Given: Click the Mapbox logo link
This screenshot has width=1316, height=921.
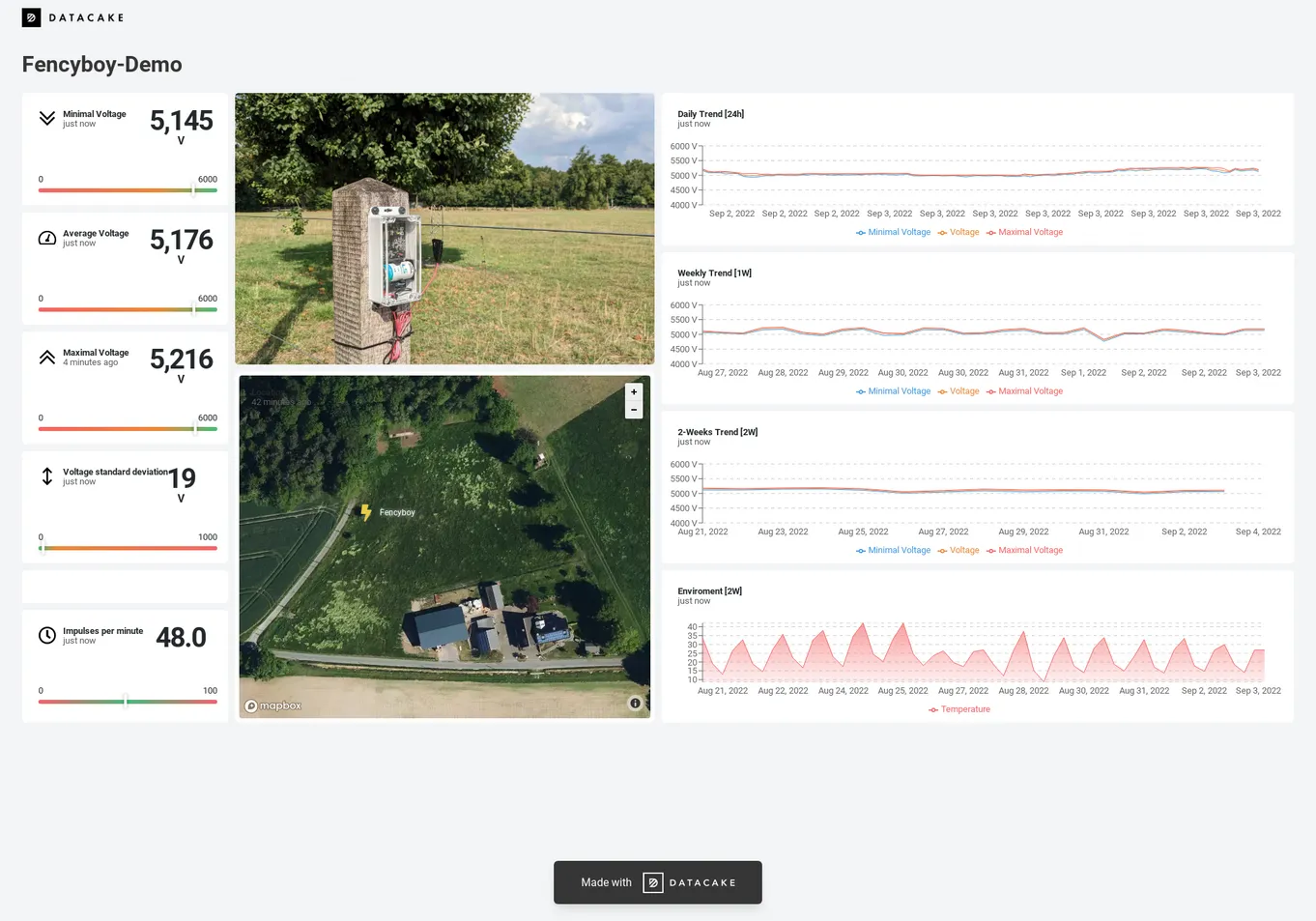Looking at the screenshot, I should [x=273, y=705].
